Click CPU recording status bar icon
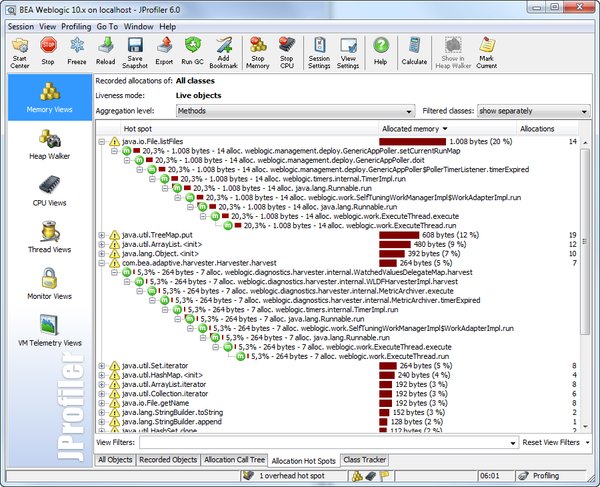The image size is (600, 487). click(x=371, y=476)
